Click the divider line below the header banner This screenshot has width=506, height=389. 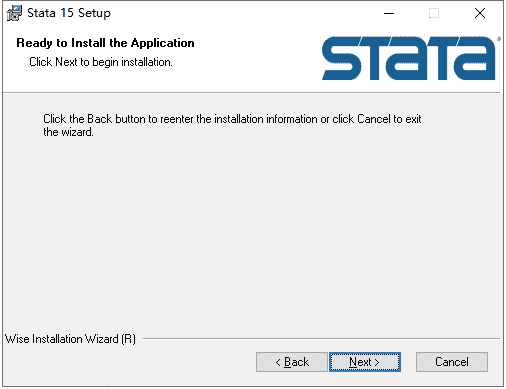pos(252,93)
